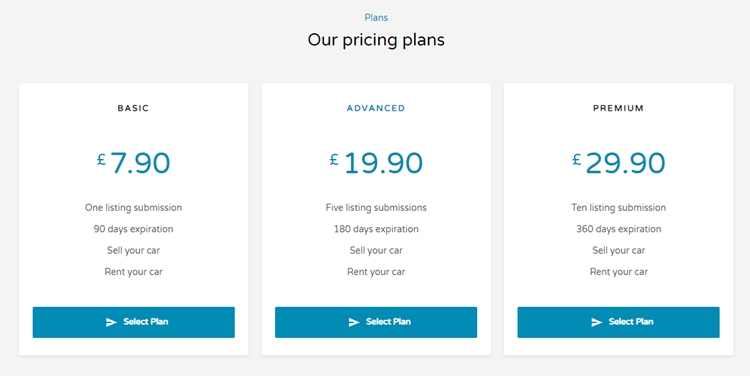
Task: Click 'One listing submission' text
Action: pos(133,208)
